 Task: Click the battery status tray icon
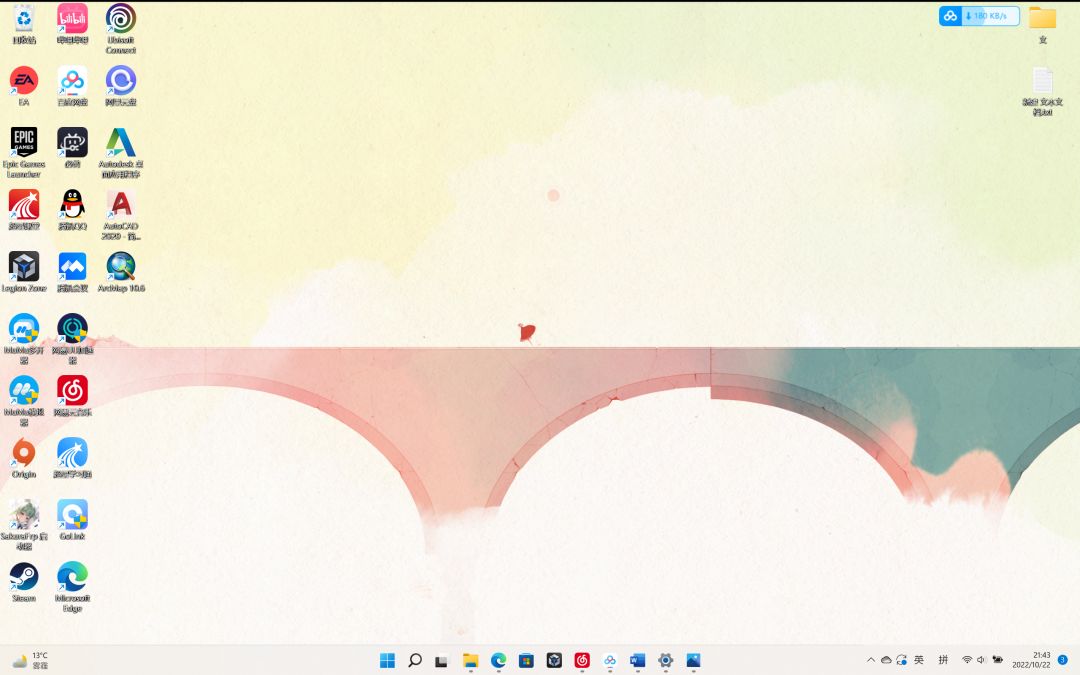(x=997, y=660)
